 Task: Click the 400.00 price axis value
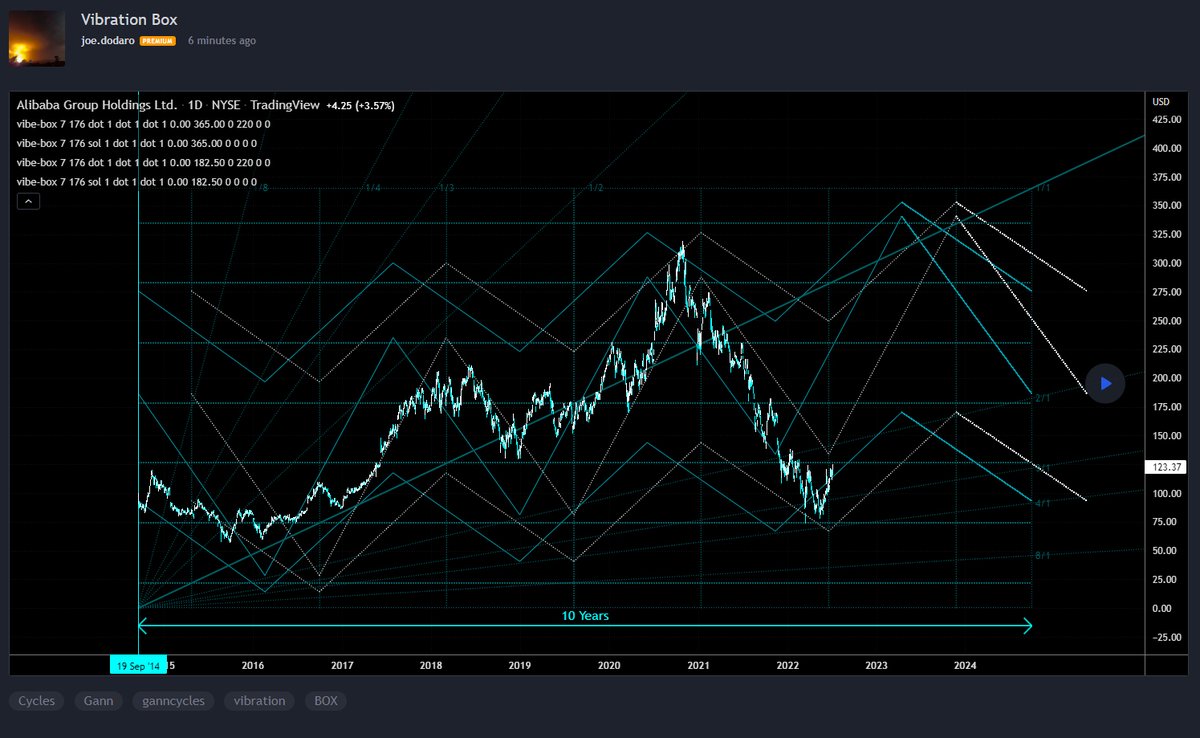click(1167, 148)
